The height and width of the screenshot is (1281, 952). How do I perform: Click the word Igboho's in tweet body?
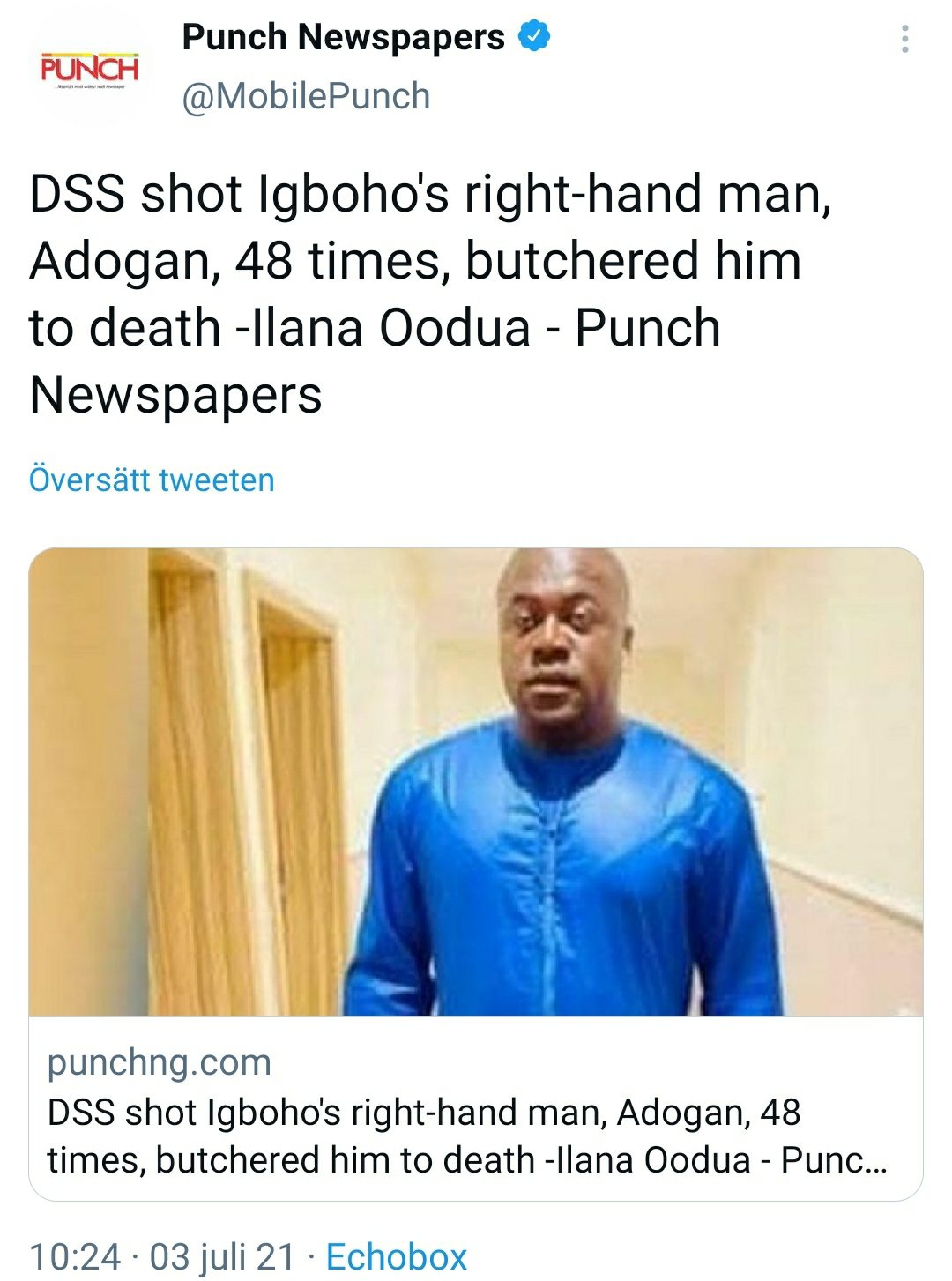point(353,194)
